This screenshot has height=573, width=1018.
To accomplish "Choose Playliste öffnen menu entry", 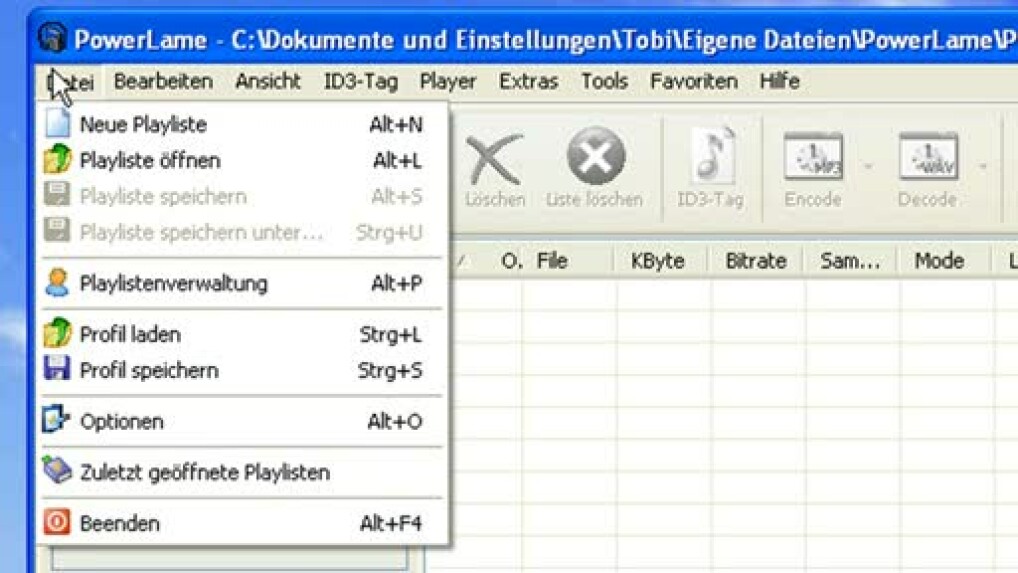I will (150, 161).
